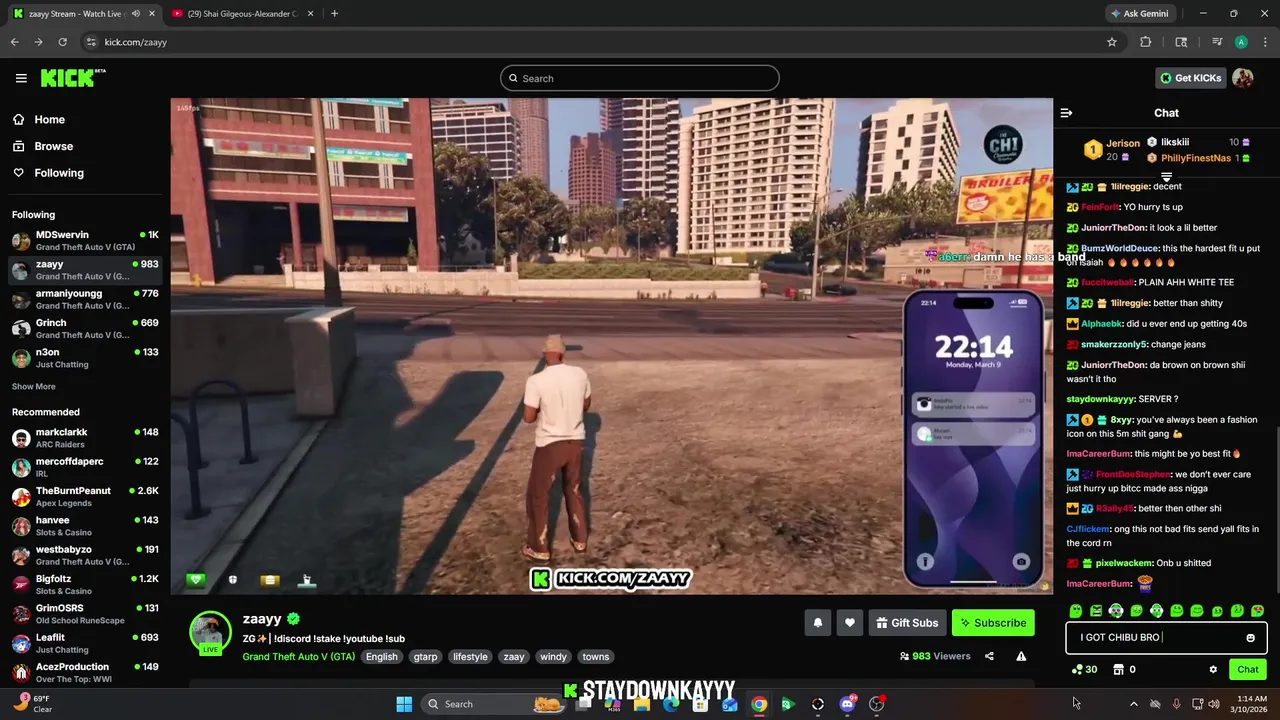Report the stream with warning icon

click(x=1021, y=656)
